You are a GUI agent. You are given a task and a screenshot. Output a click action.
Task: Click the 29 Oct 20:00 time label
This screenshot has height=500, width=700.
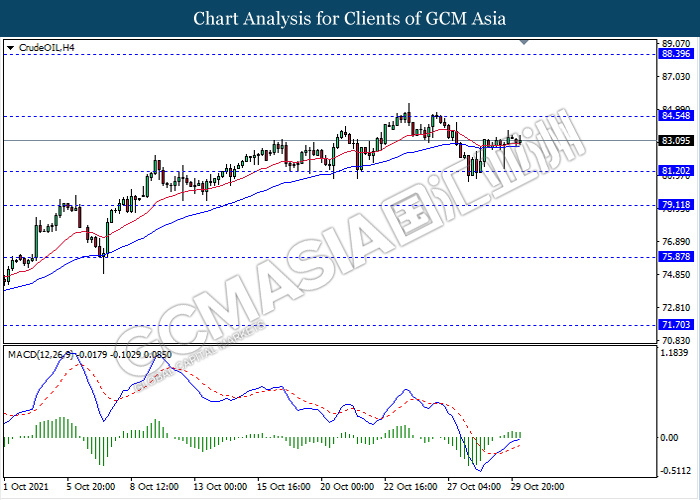tap(538, 487)
